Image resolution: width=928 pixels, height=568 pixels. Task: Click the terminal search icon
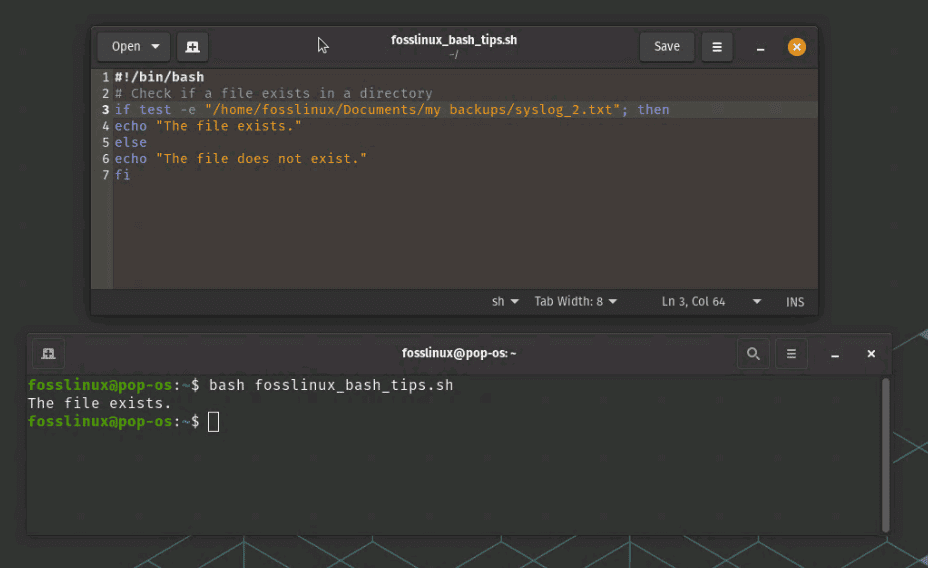tap(753, 353)
